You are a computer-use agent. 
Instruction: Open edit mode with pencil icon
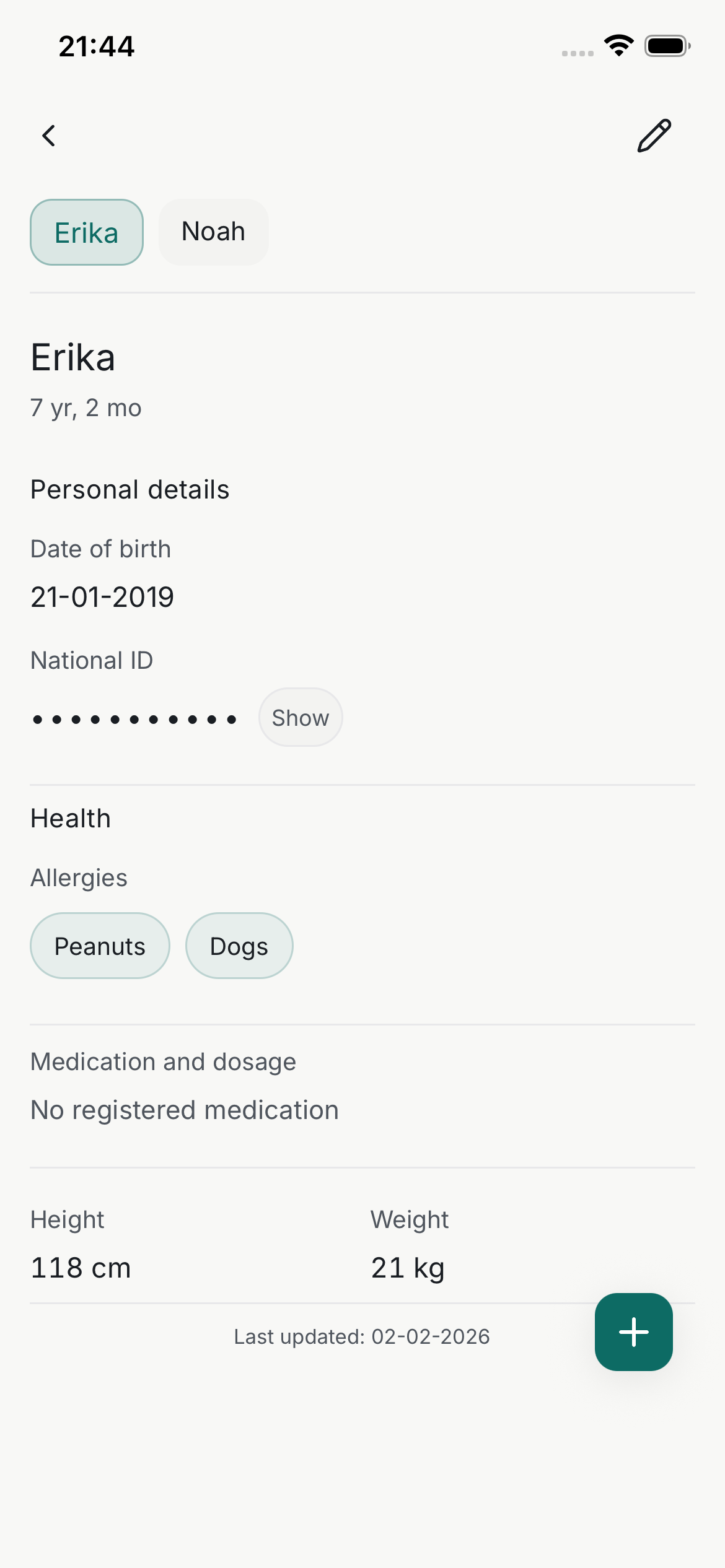pos(654,136)
